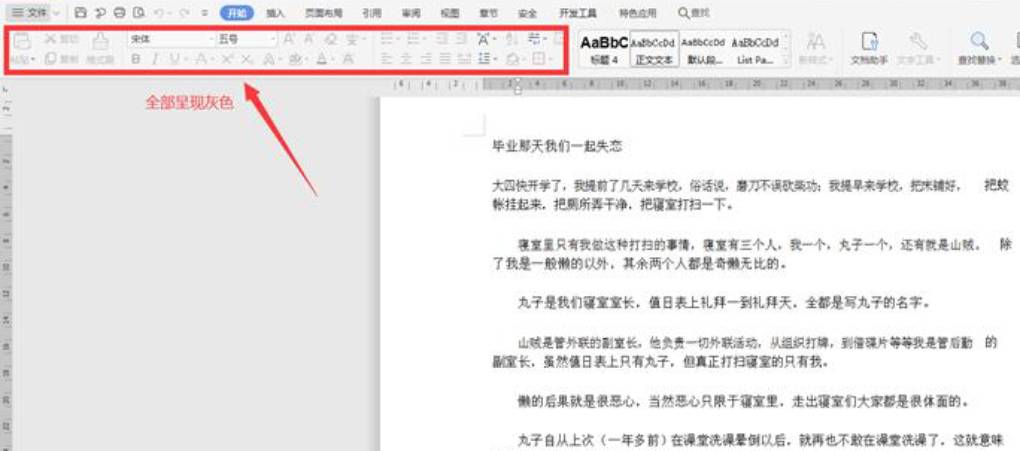Click the increase indent icon

[461, 40]
